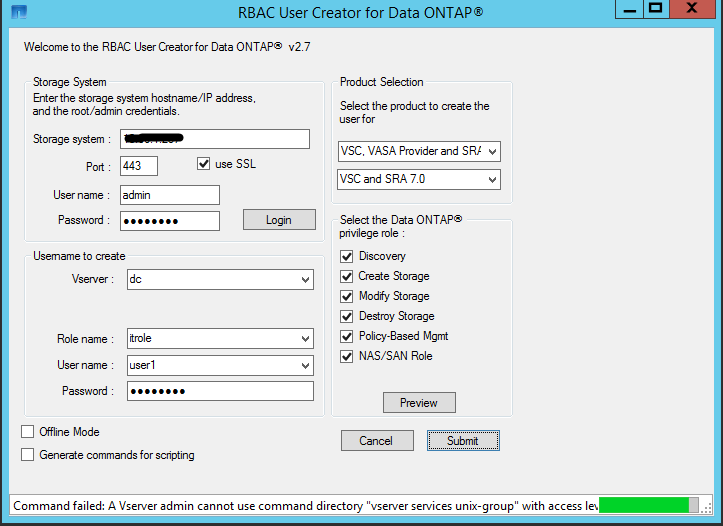The image size is (723, 526).
Task: Minimize the RBAC User Creator window
Action: coord(629,10)
